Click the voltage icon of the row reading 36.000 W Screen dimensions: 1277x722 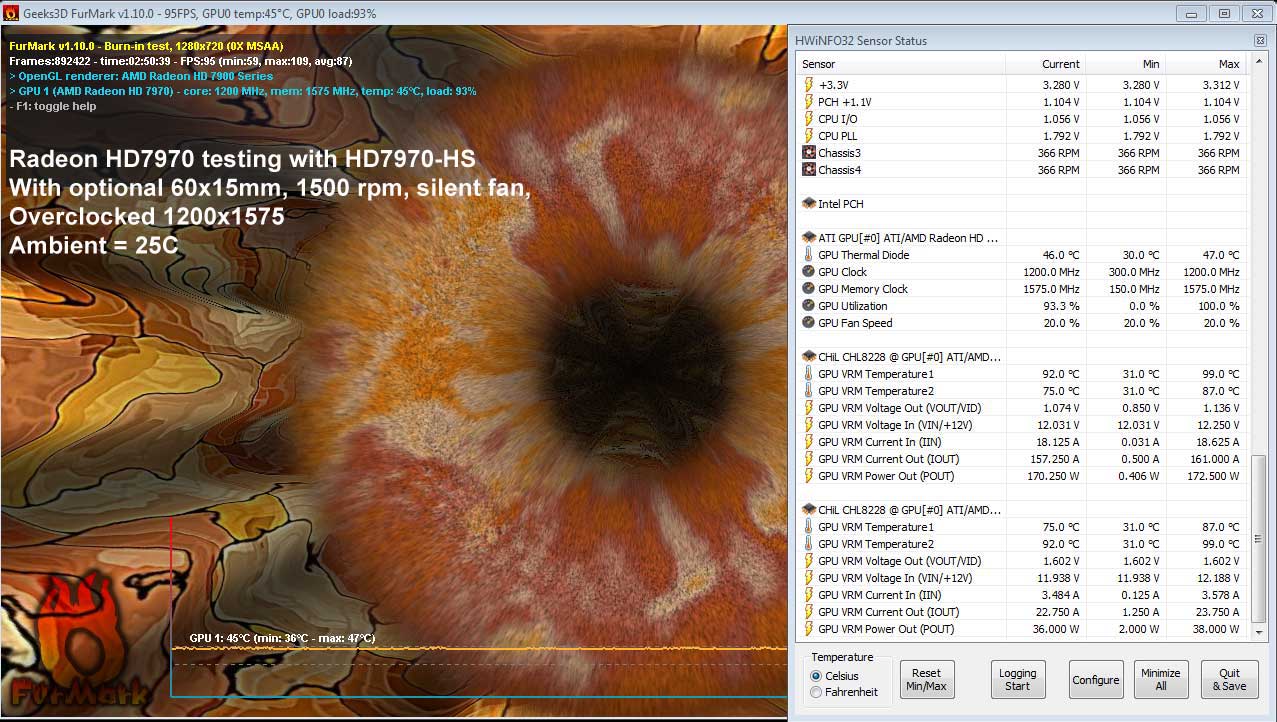(x=809, y=629)
